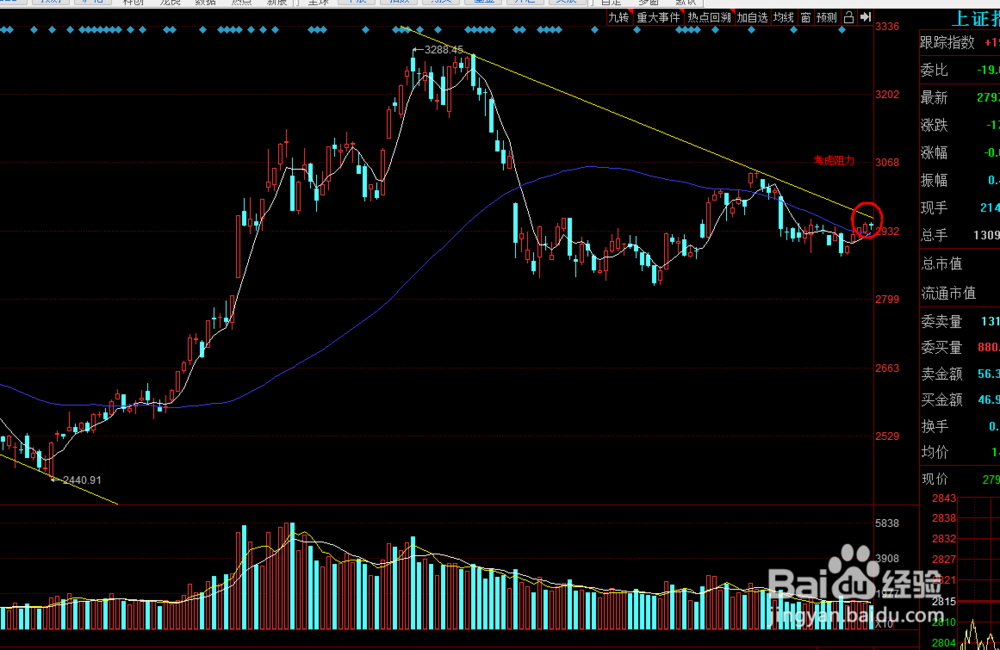The width and height of the screenshot is (1000, 650).
Task: Click the 流通市值 float cap row
Action: pos(960,293)
